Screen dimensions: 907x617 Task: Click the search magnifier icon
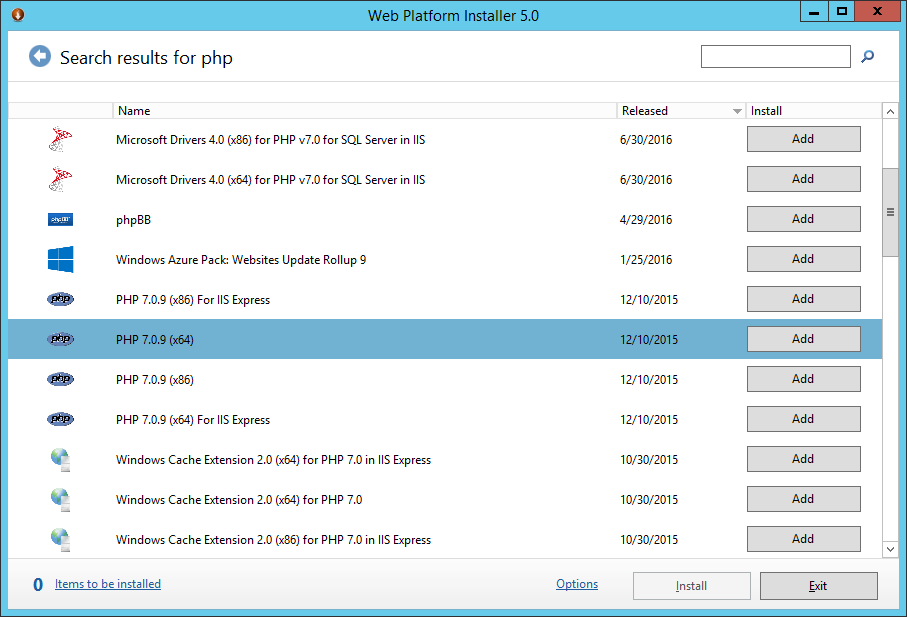click(867, 57)
